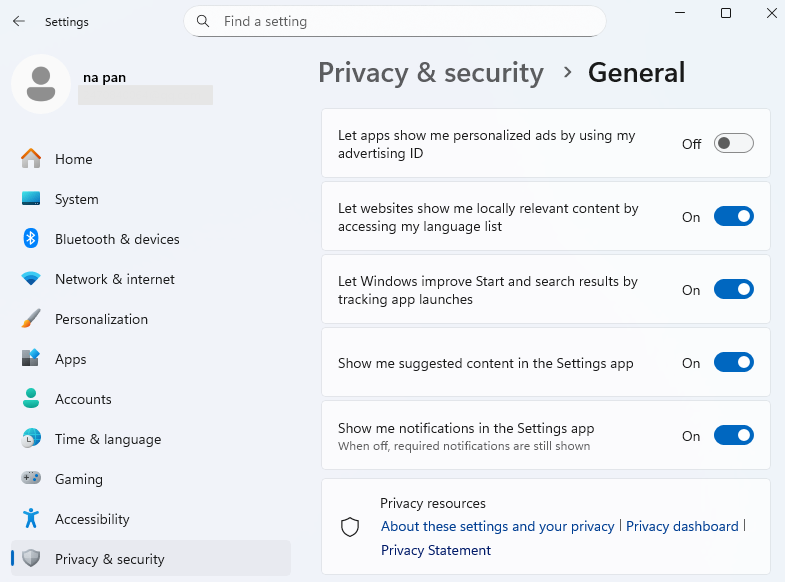The width and height of the screenshot is (785, 582).
Task: Open the Privacy dashboard link
Action: (682, 526)
